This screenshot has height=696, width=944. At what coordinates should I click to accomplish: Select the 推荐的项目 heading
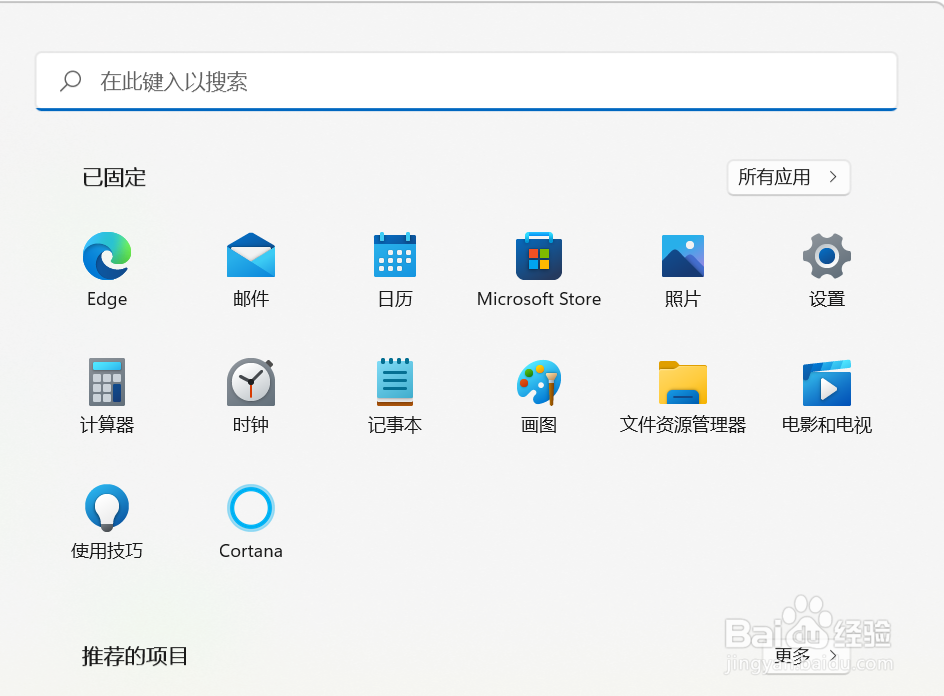(134, 656)
